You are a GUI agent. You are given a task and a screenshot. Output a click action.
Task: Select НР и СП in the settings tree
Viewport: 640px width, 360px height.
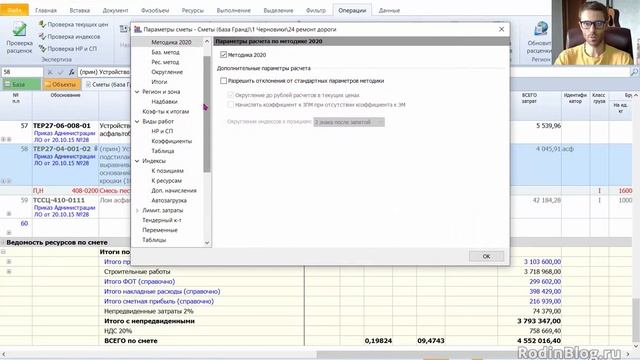click(162, 131)
